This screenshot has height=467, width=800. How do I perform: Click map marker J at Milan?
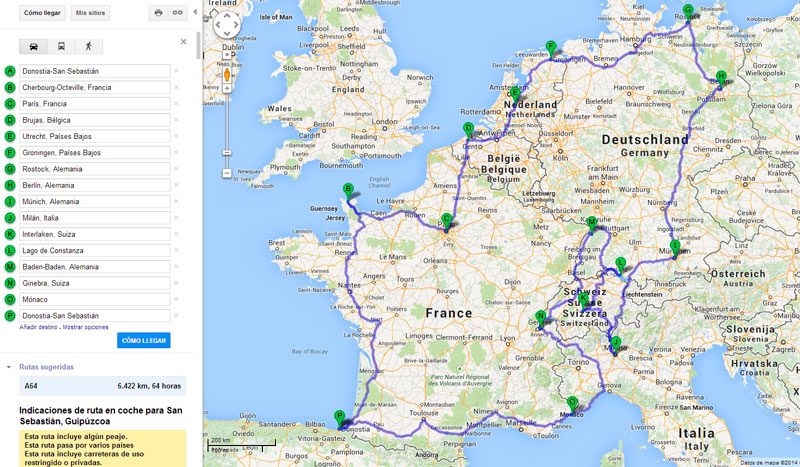[x=616, y=345]
